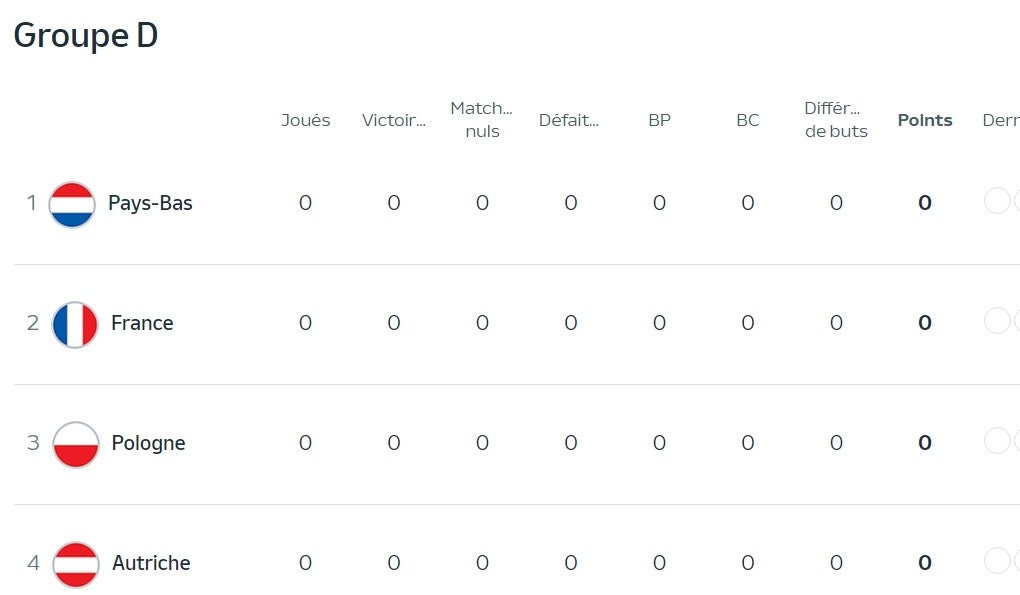
Task: Click the Austria flag icon
Action: tap(75, 564)
